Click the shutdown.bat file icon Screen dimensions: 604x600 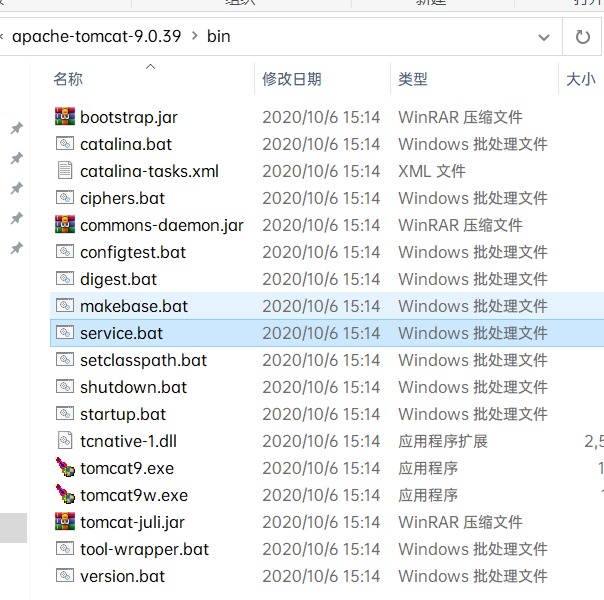[65, 386]
